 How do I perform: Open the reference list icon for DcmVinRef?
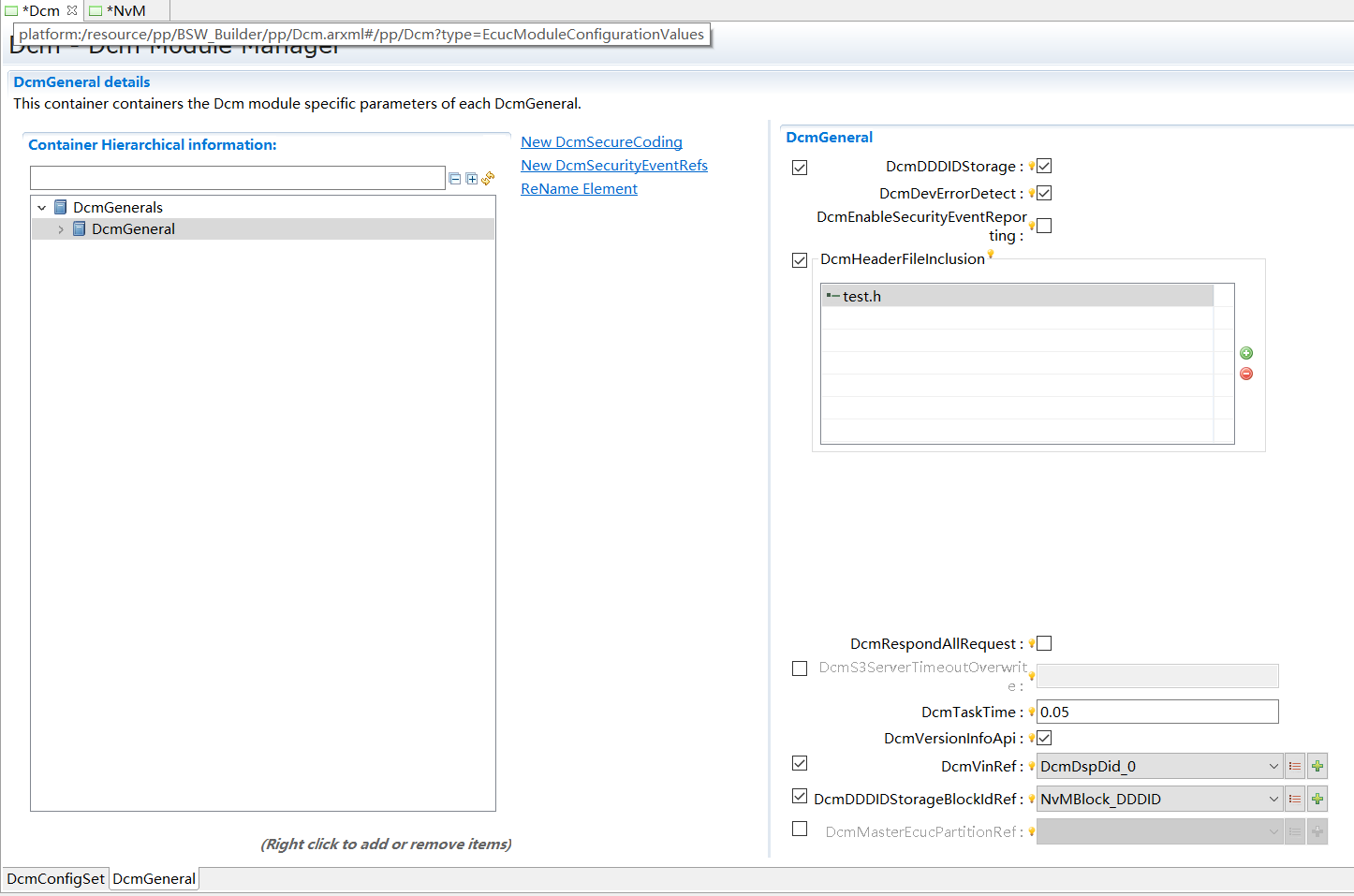(1295, 766)
